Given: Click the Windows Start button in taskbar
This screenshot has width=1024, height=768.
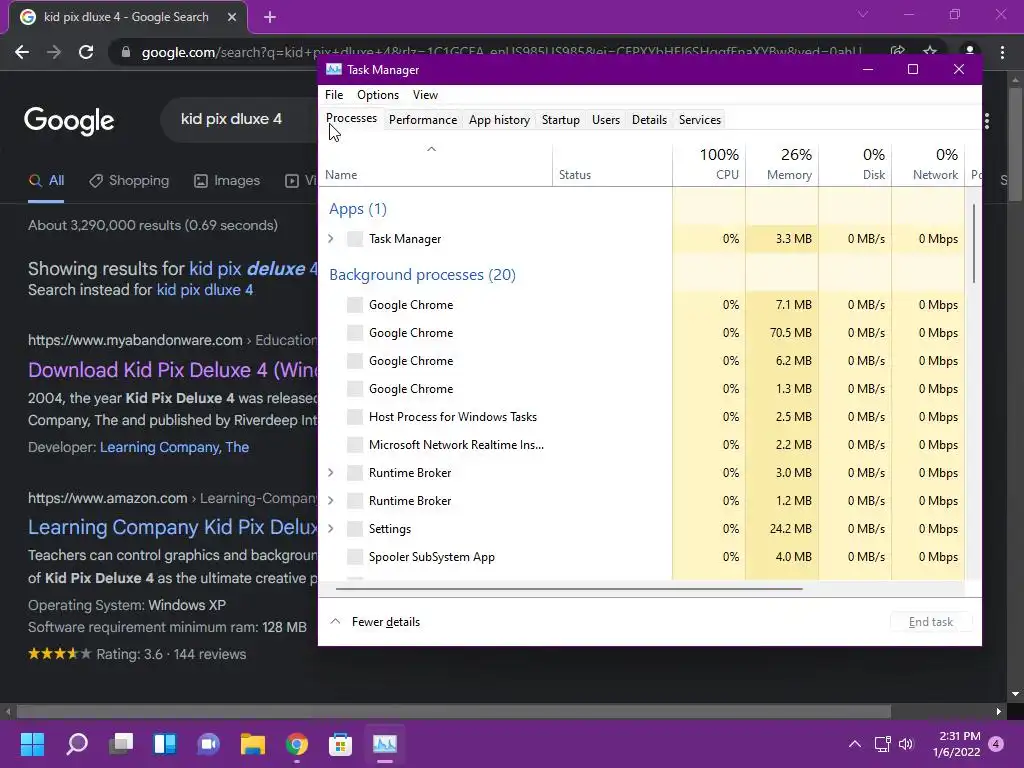Looking at the screenshot, I should tap(32, 744).
